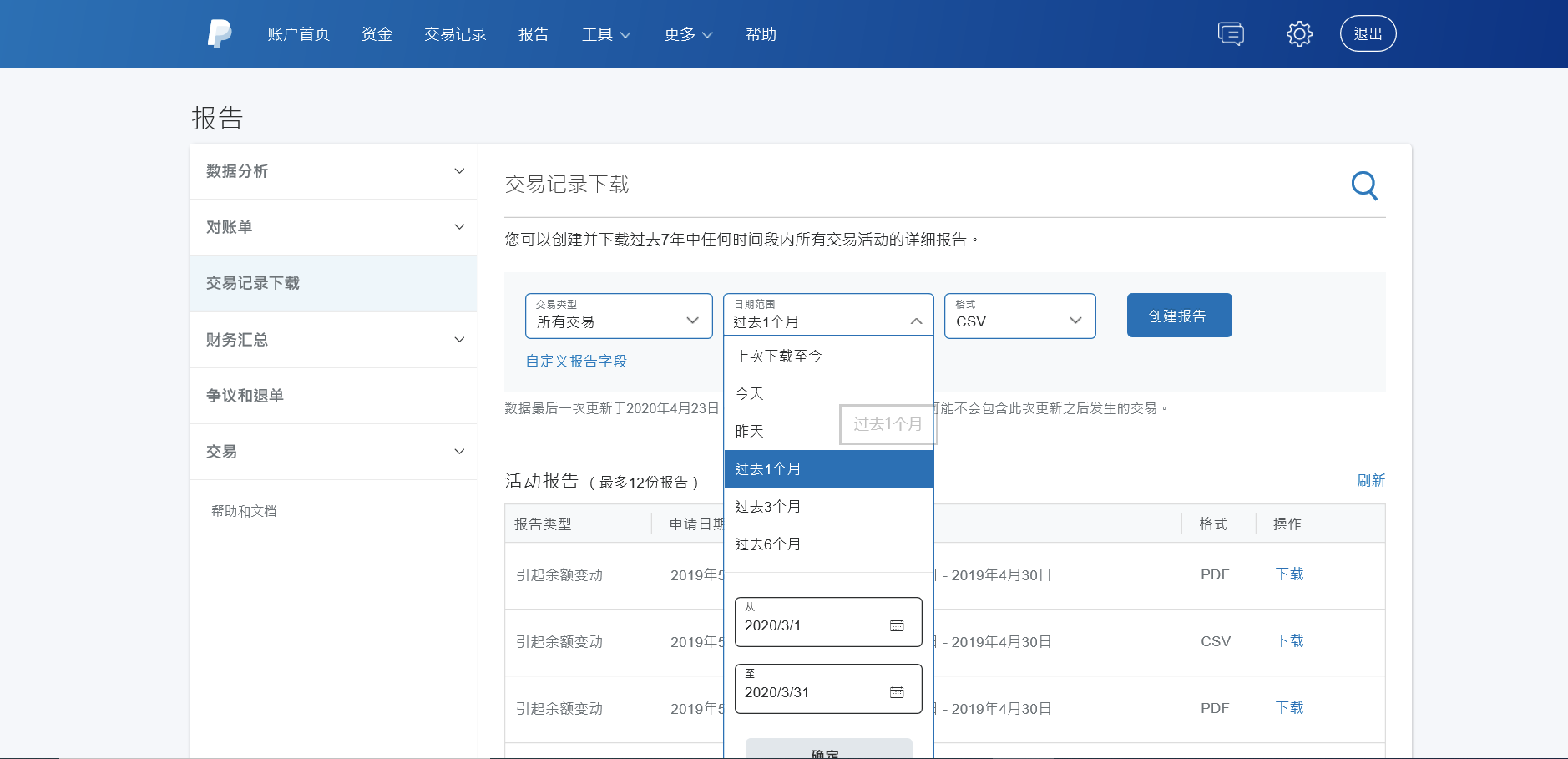Open calendar picker for the 至 date
This screenshot has width=1568, height=759.
coord(898,691)
